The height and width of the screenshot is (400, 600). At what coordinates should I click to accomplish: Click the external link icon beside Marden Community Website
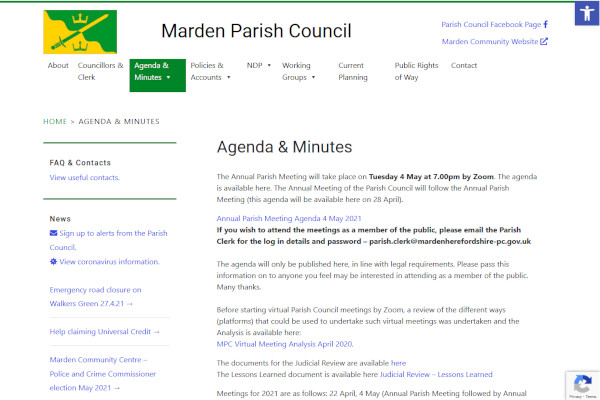click(544, 42)
